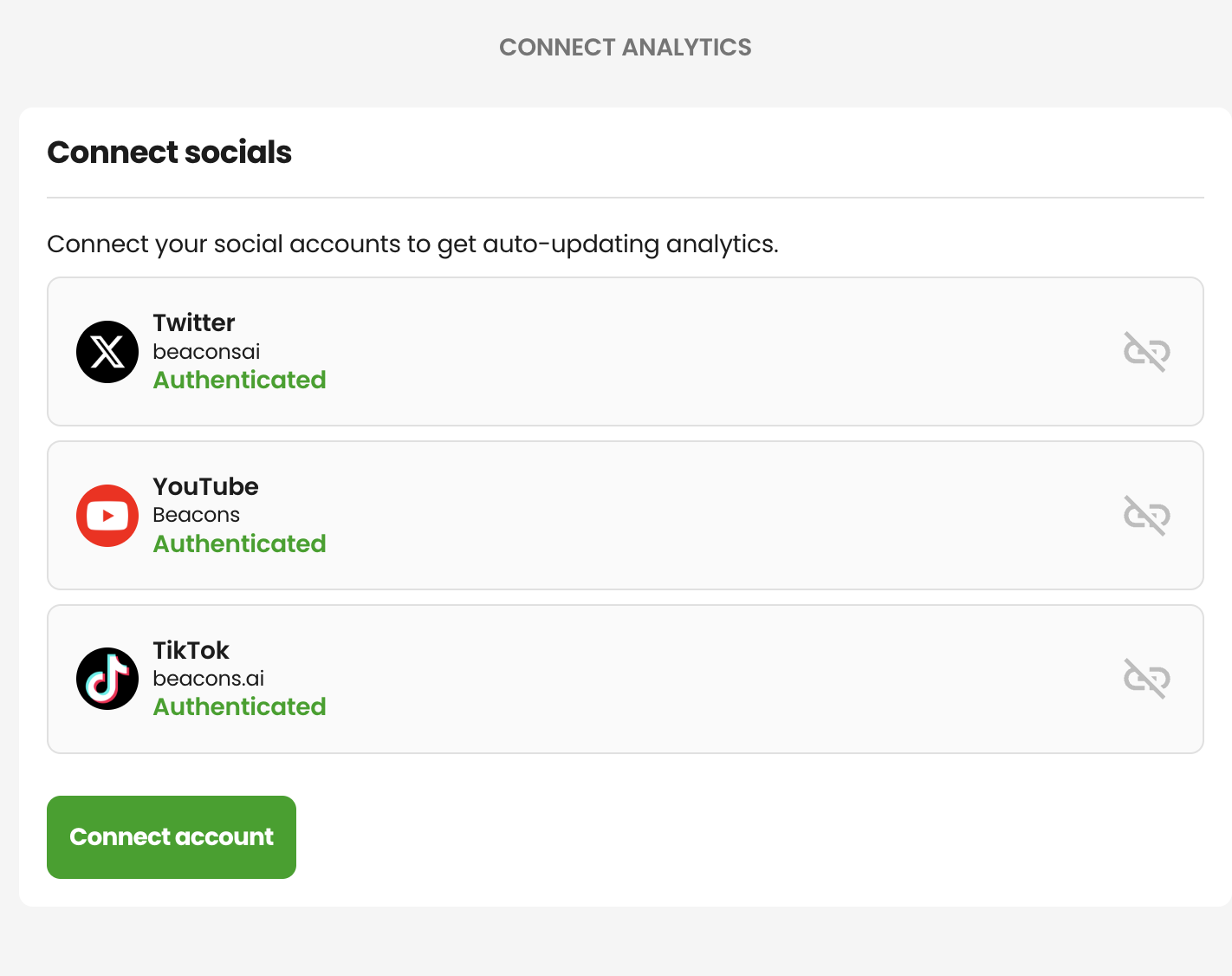Unlink the YouTube Beacons account

pyautogui.click(x=1147, y=516)
